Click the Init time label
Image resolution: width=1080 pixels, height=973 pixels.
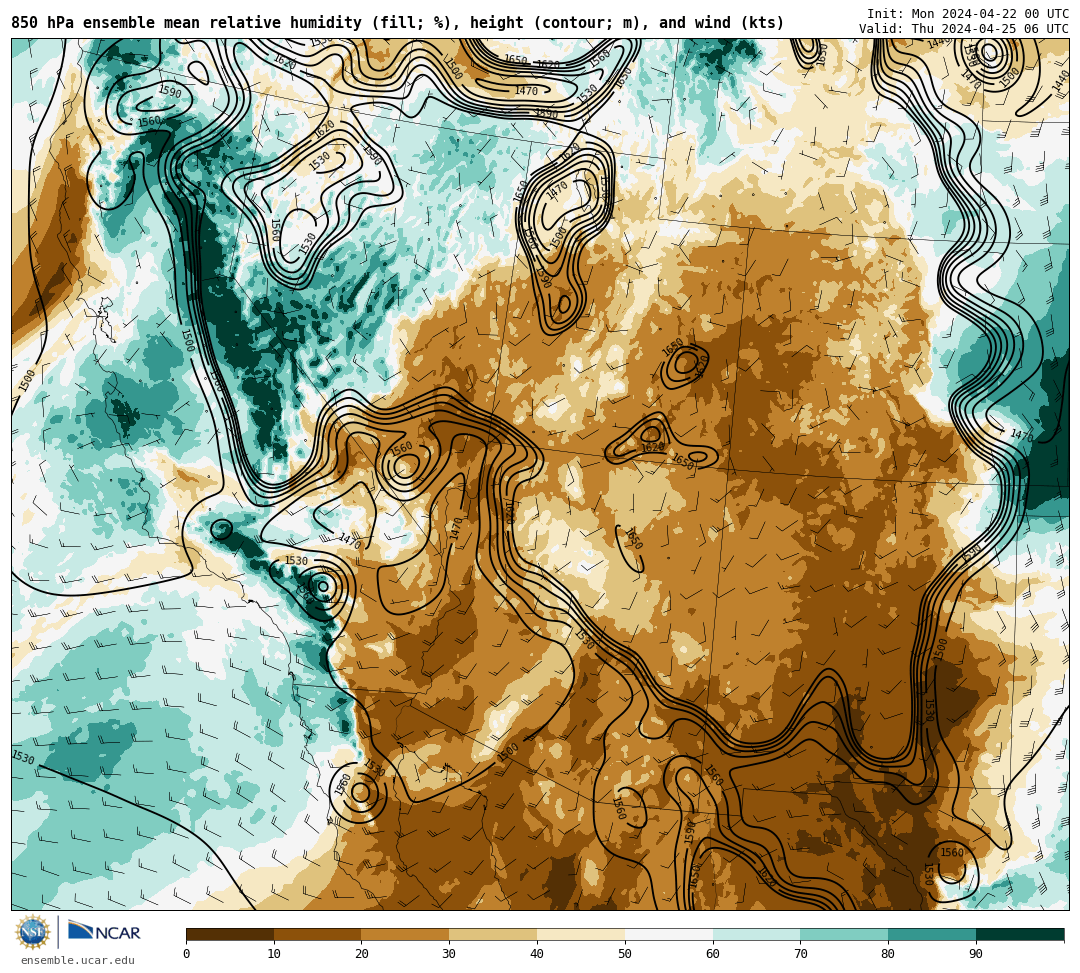pos(968,14)
